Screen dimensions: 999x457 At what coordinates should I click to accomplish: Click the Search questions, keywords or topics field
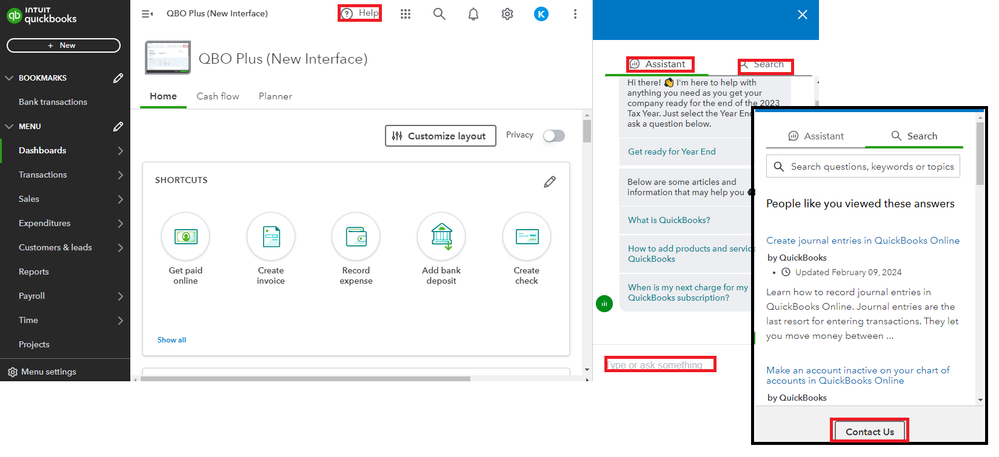click(863, 166)
